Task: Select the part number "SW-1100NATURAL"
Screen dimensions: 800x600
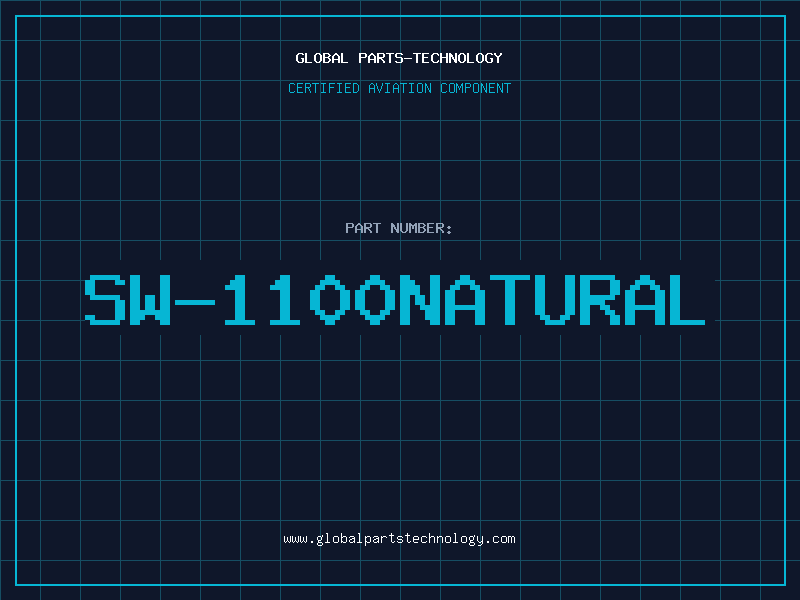Action: tap(395, 300)
